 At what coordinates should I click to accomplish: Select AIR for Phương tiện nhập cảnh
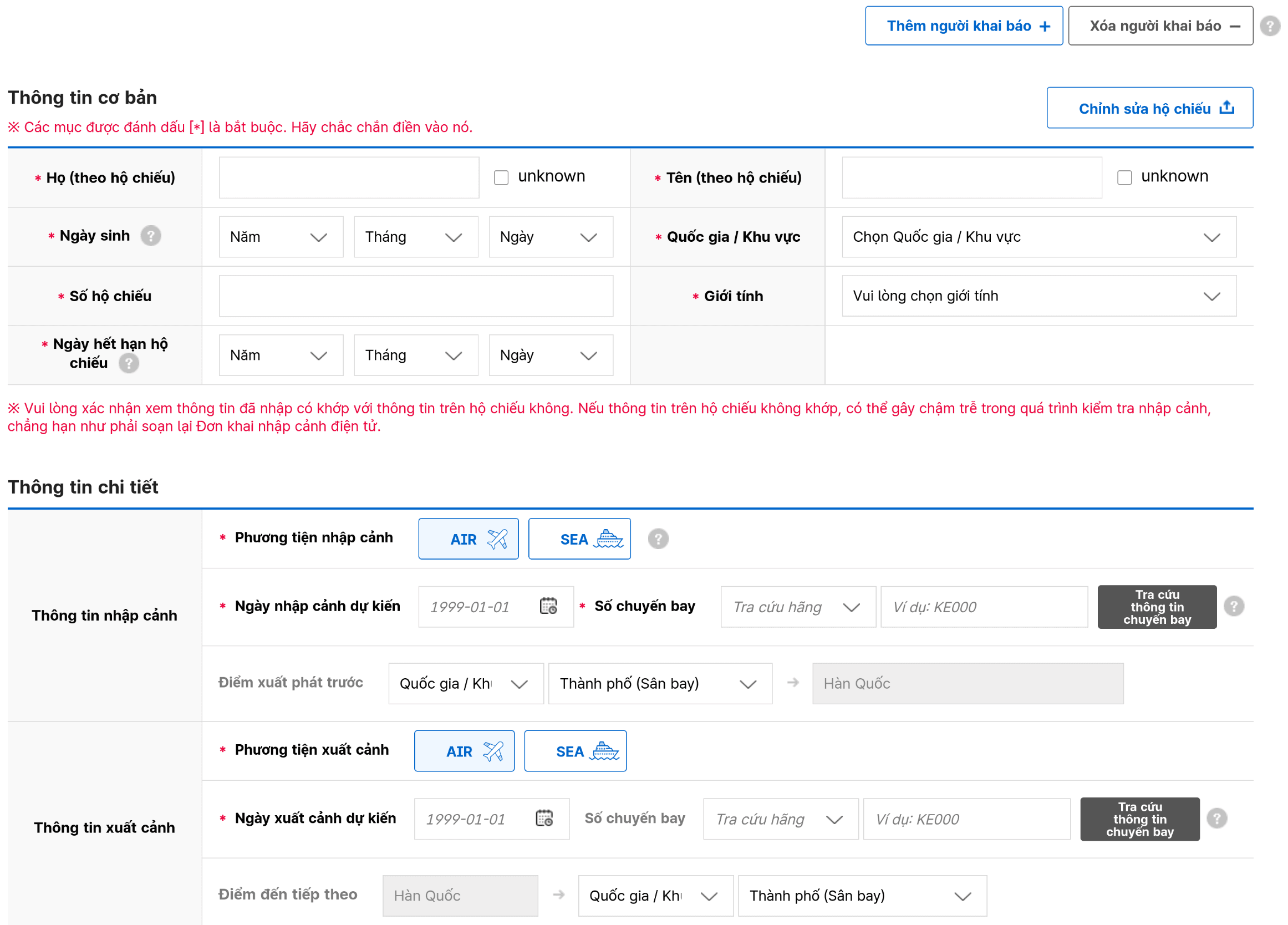coord(468,539)
